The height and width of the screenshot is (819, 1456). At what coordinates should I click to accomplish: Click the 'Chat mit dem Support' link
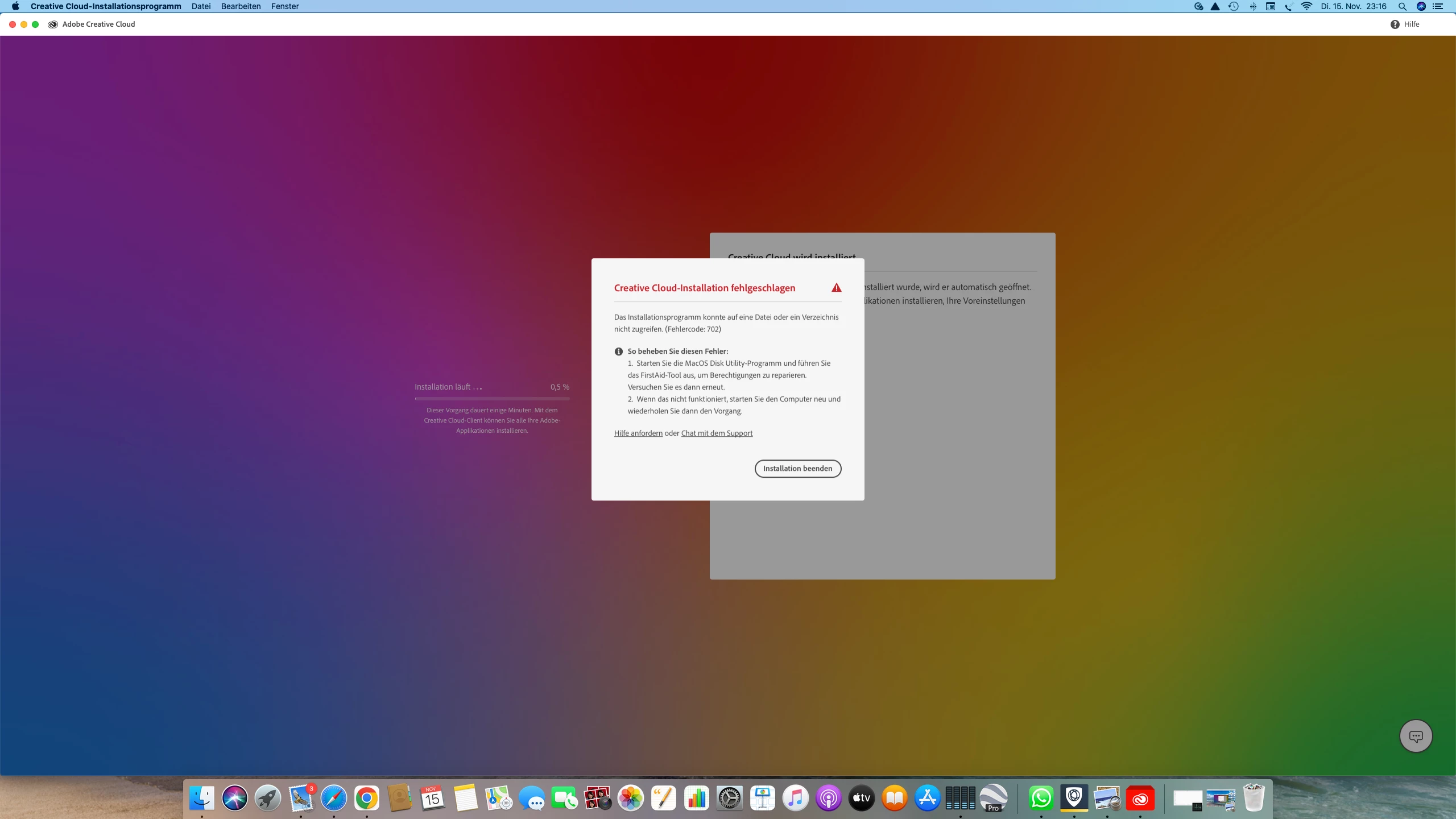tap(717, 433)
